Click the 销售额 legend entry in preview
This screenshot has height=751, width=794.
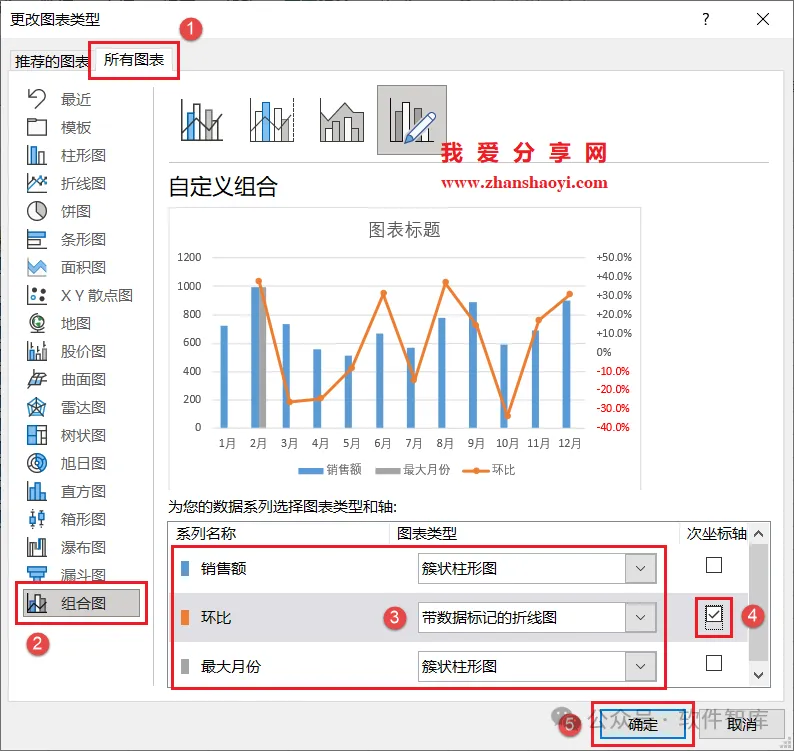(330, 470)
